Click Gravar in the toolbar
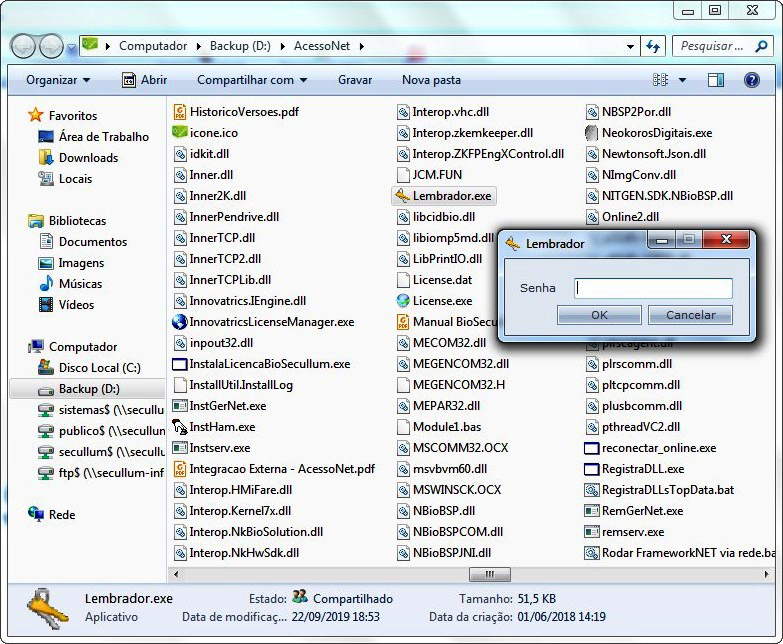The image size is (783, 644). coord(355,80)
